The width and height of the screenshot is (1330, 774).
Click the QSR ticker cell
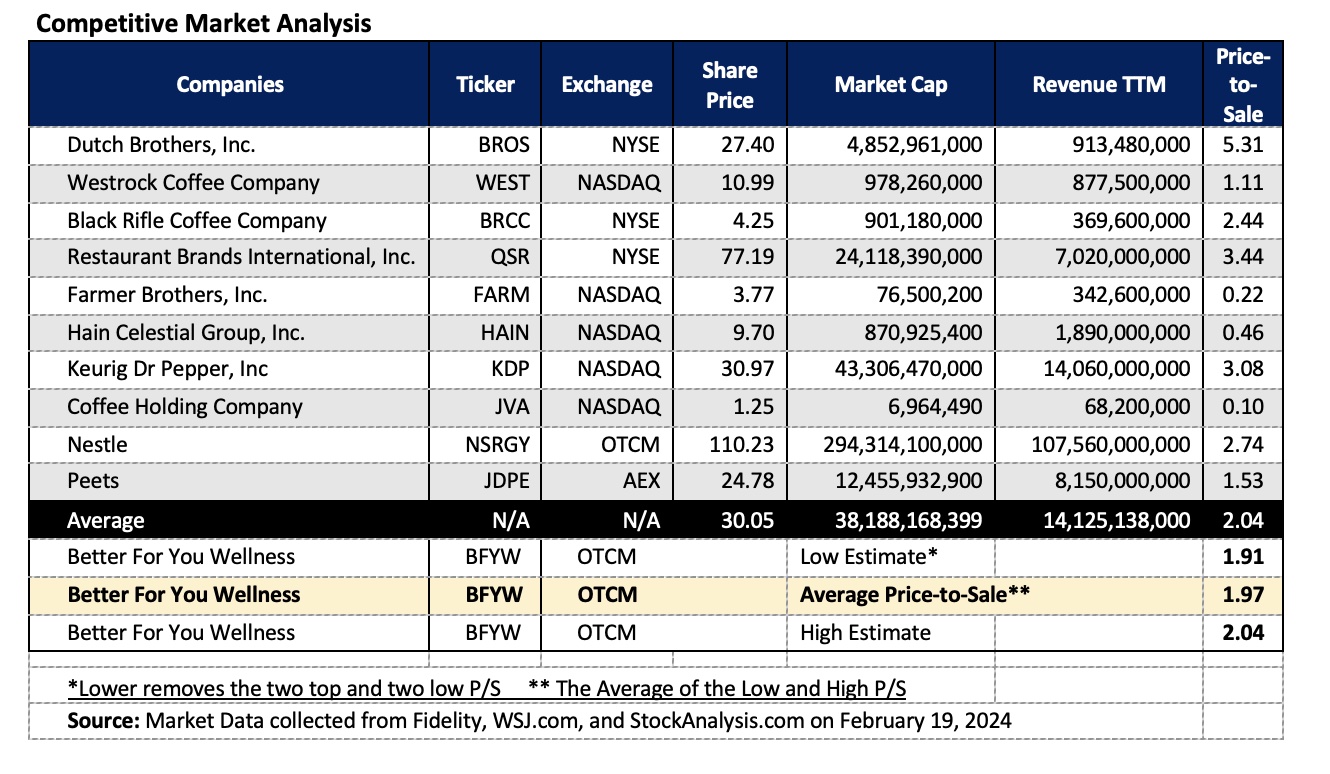click(x=511, y=257)
